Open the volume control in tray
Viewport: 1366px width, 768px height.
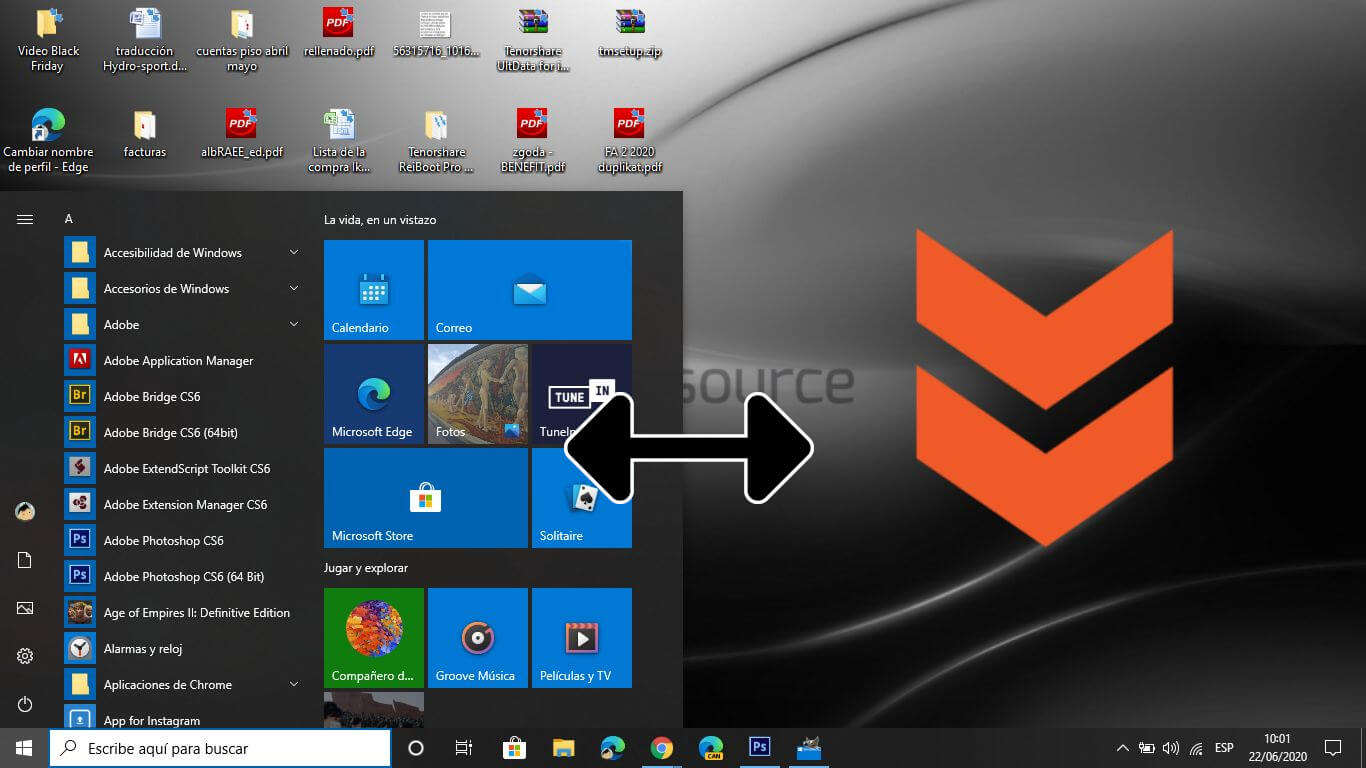coord(1171,748)
